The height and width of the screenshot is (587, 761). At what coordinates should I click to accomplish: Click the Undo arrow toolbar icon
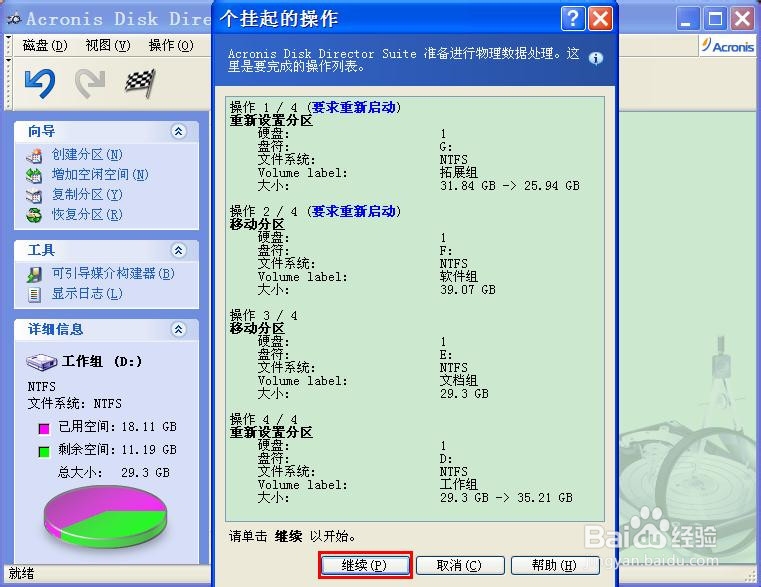40,84
